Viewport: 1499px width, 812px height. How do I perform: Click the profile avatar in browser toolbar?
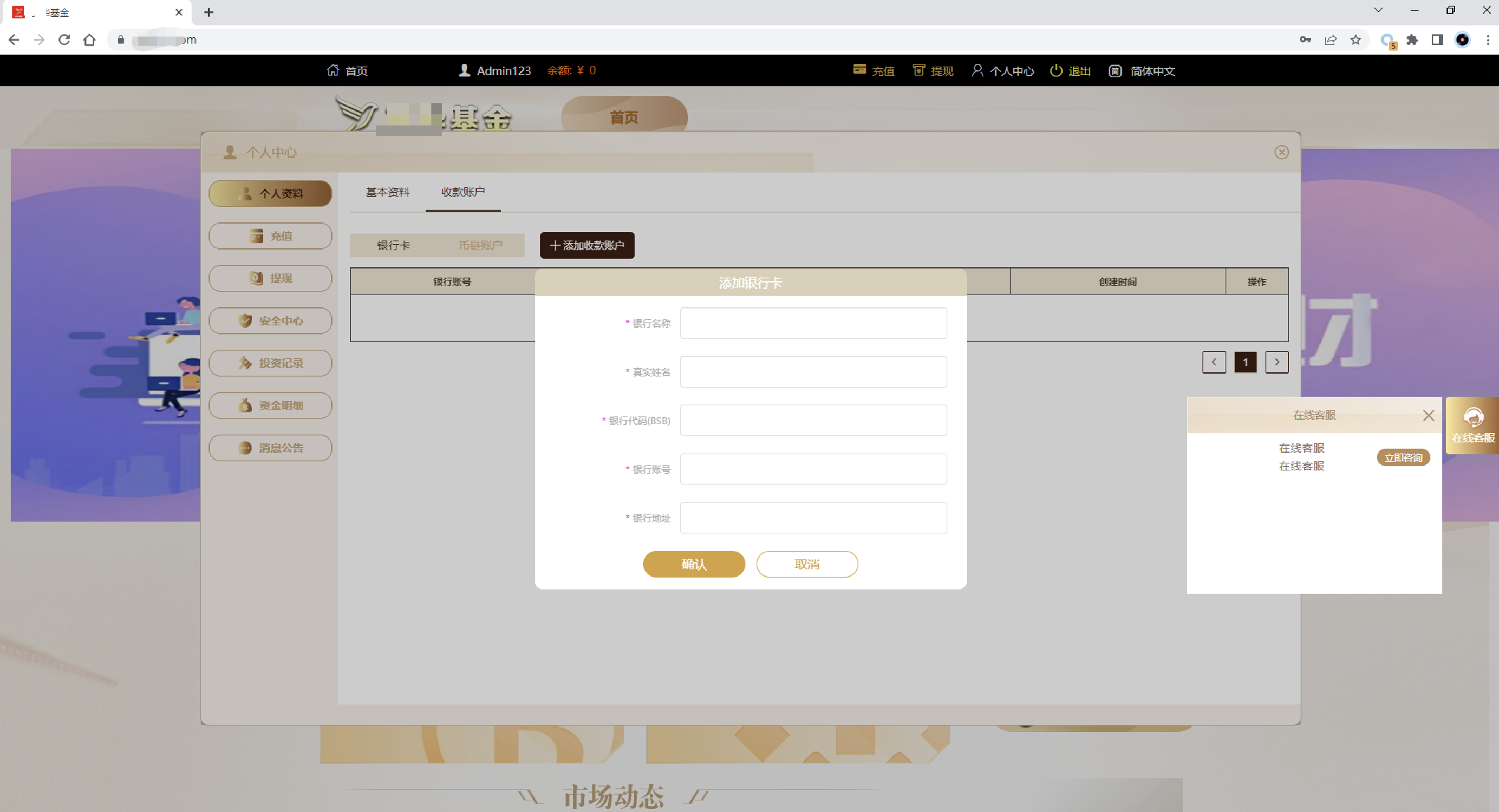(x=1462, y=40)
